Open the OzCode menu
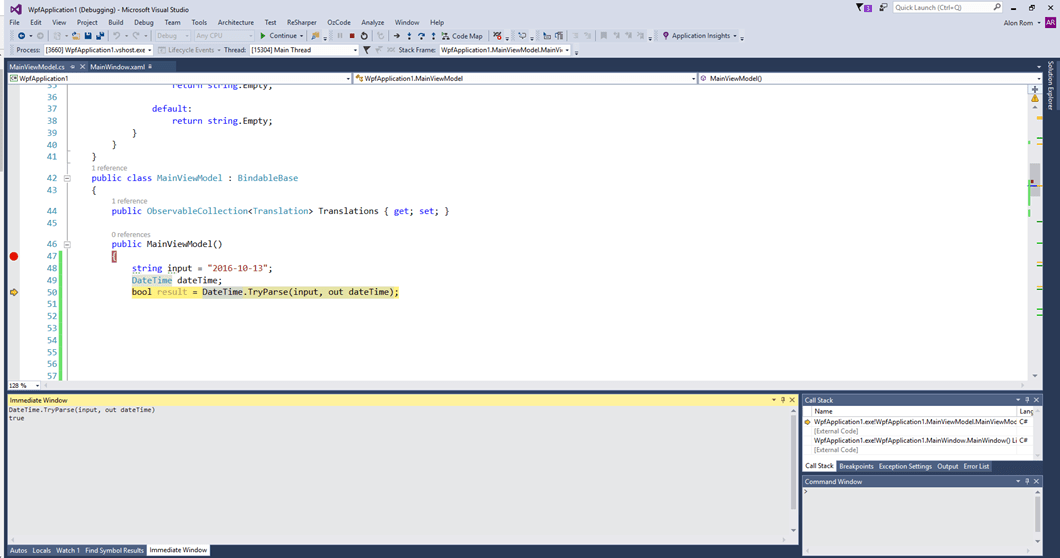This screenshot has width=1060, height=558. tap(339, 22)
